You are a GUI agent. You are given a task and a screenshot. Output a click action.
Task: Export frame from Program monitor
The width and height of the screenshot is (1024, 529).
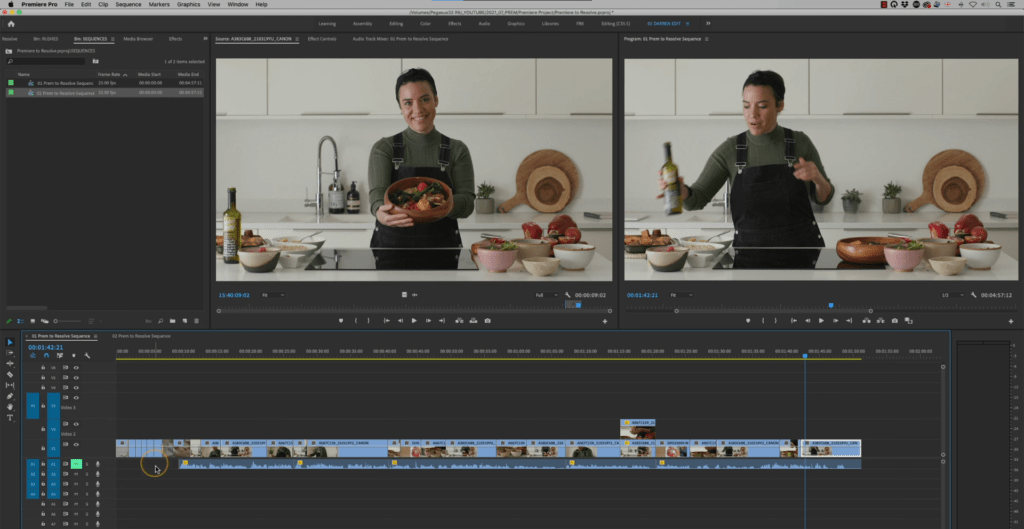pos(894,321)
